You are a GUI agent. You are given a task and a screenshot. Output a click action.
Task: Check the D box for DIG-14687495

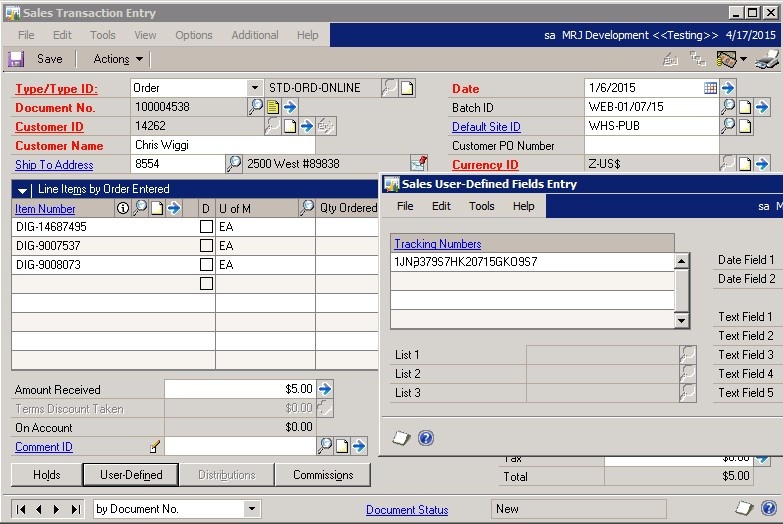click(x=206, y=227)
